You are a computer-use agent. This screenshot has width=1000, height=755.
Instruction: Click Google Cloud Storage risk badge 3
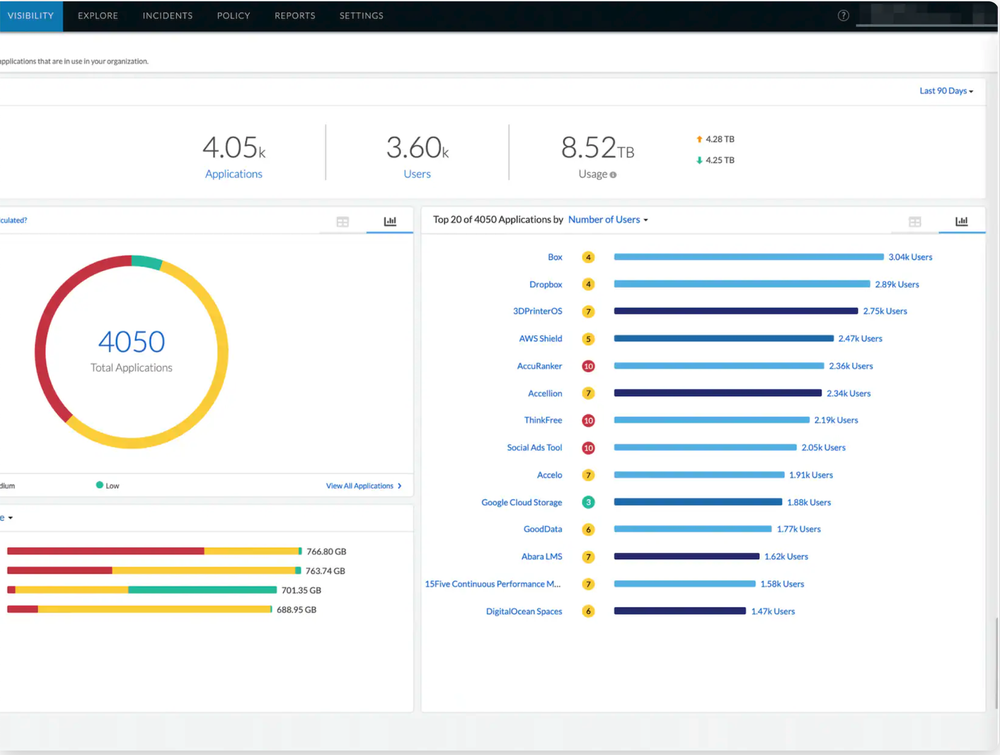click(588, 502)
